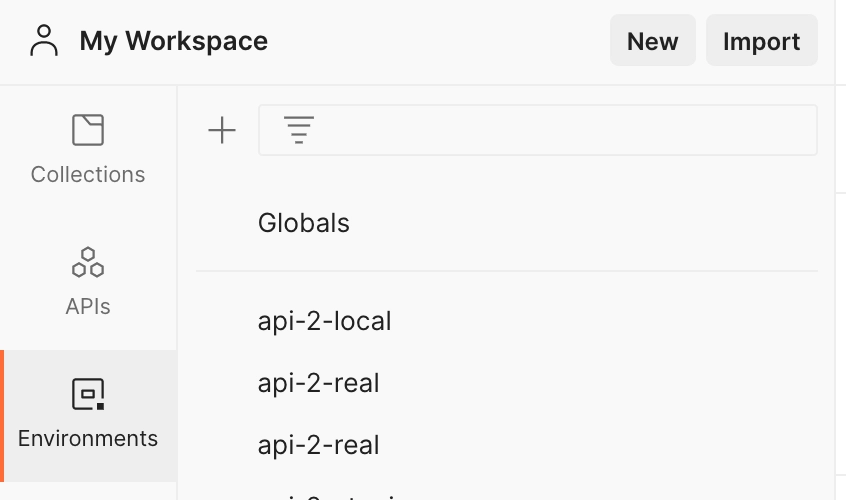
Task: Click the Collections folder icon
Action: click(88, 130)
